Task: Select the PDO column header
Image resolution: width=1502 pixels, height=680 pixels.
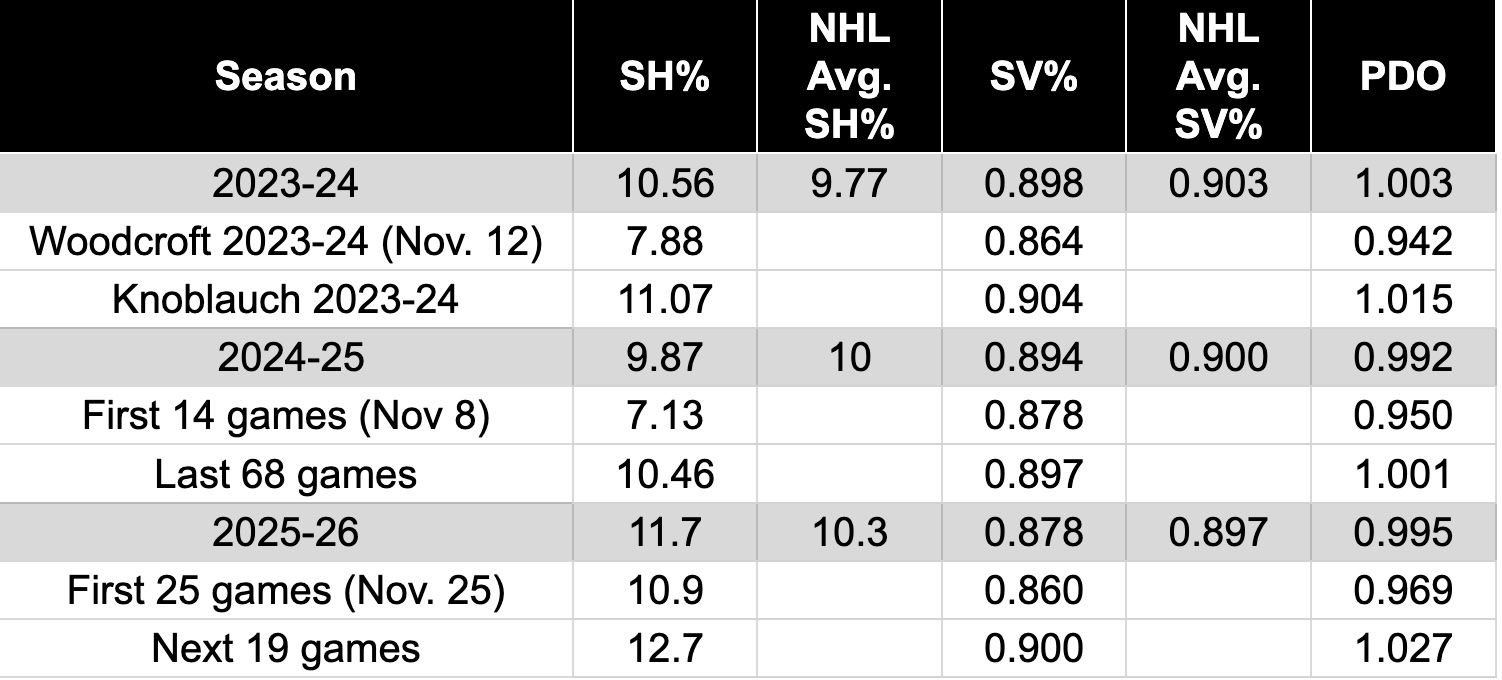Action: [x=1402, y=77]
